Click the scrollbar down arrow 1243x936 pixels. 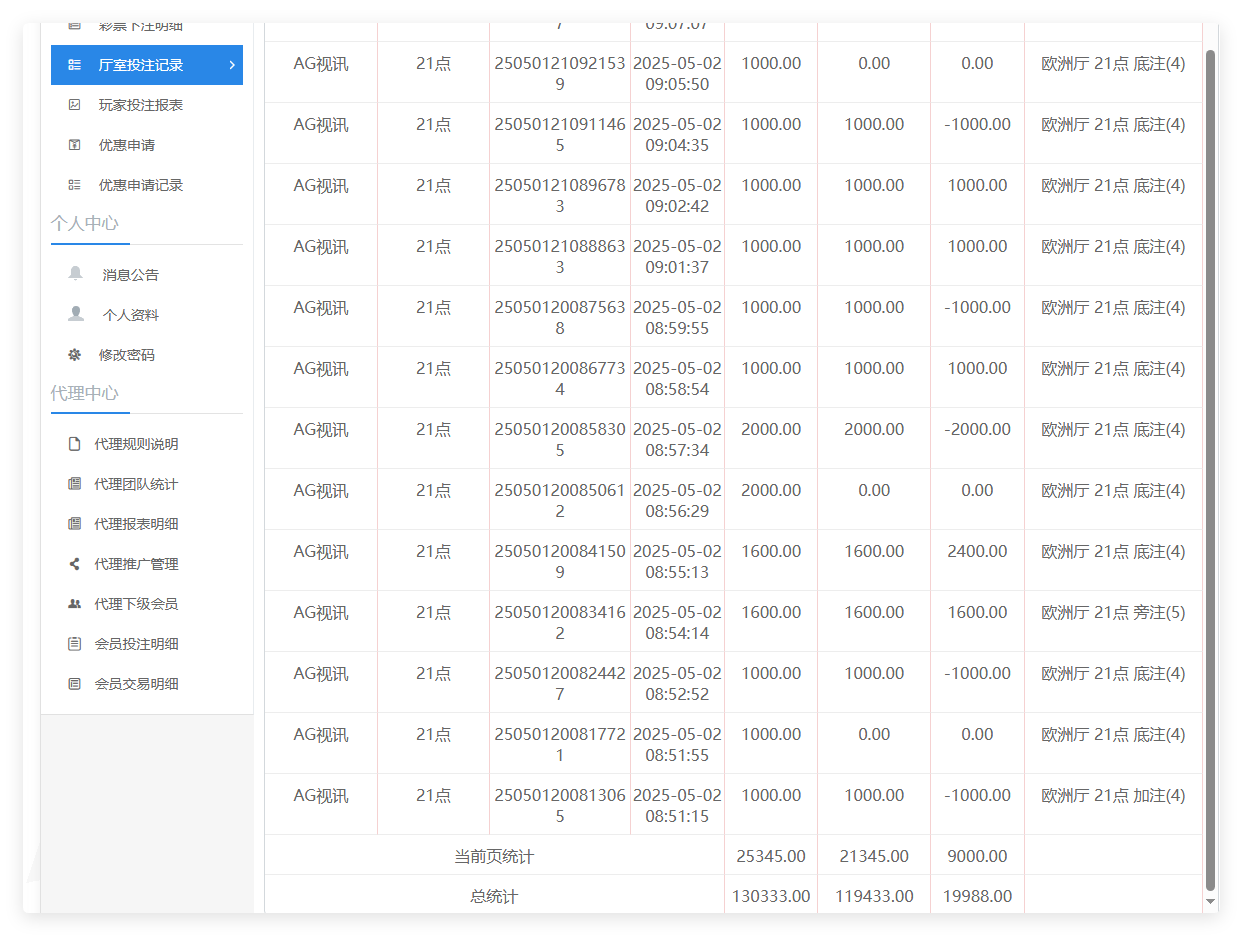tap(1211, 901)
